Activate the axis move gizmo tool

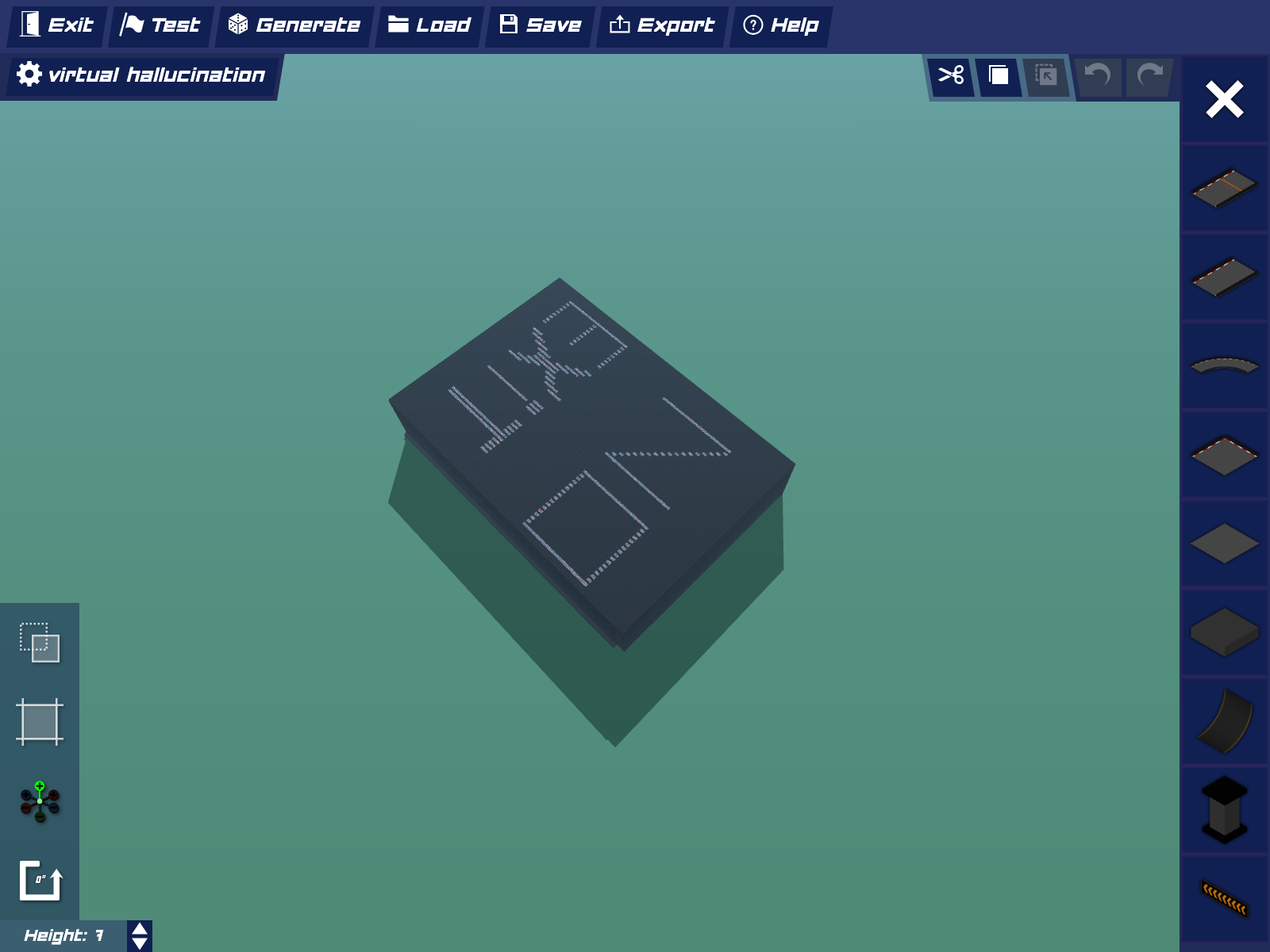click(x=40, y=801)
